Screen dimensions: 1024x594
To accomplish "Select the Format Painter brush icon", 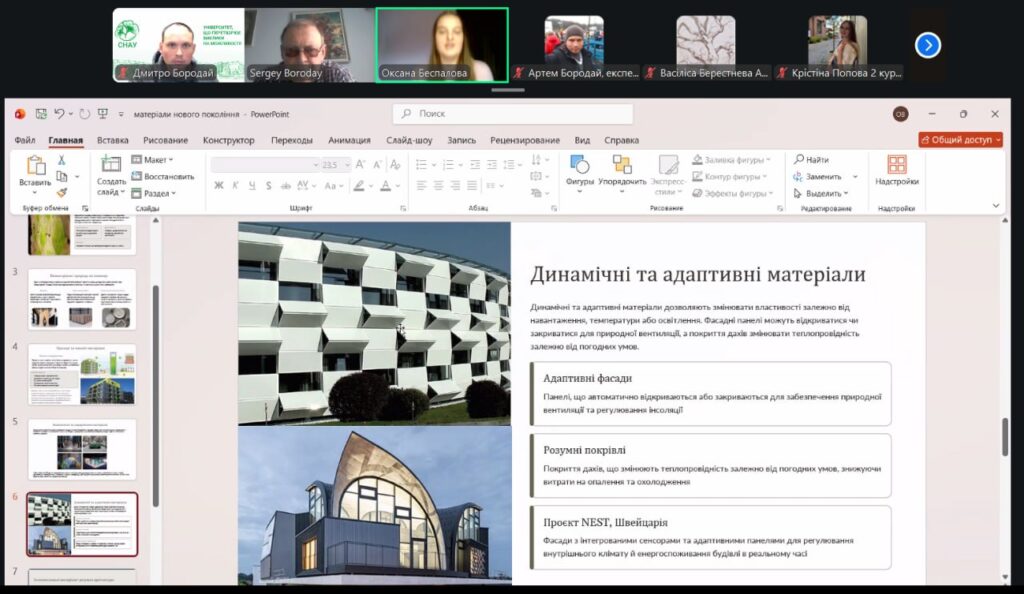I will coord(61,192).
